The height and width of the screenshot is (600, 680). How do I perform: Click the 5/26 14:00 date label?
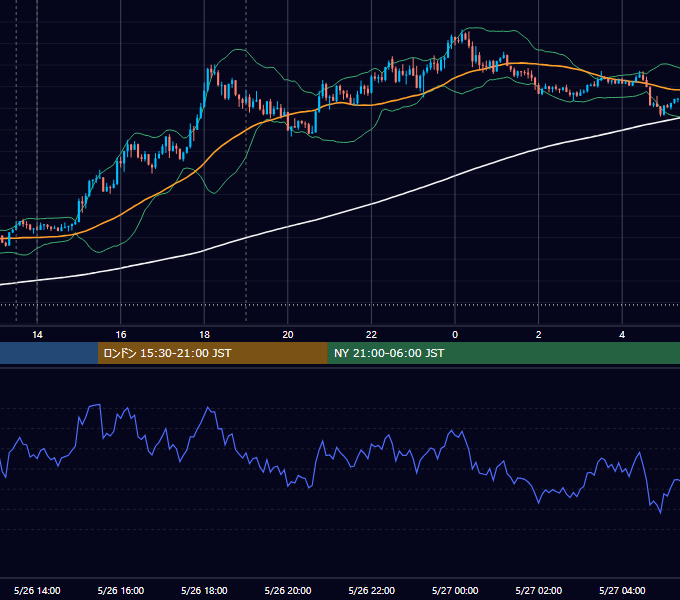click(37, 590)
